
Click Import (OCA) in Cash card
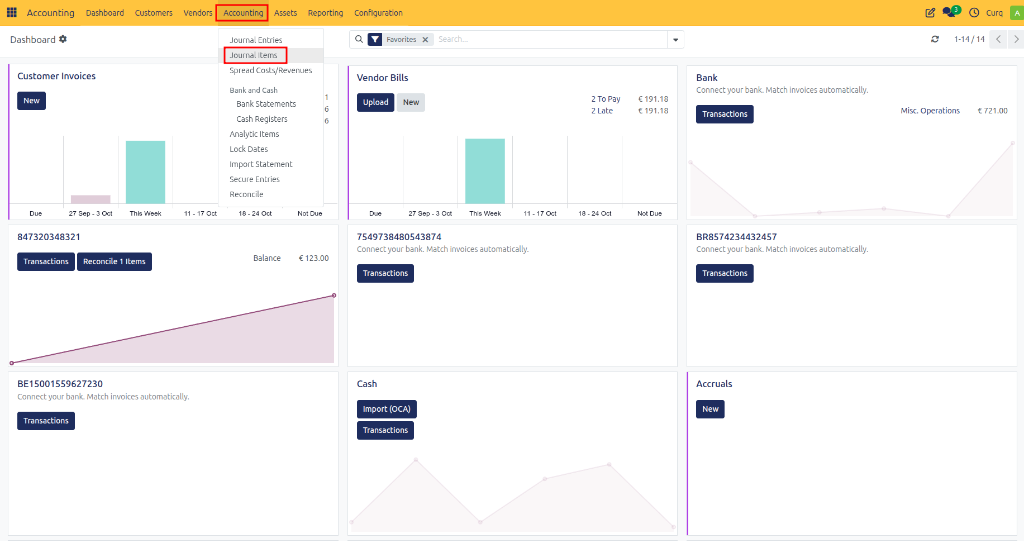tap(387, 409)
